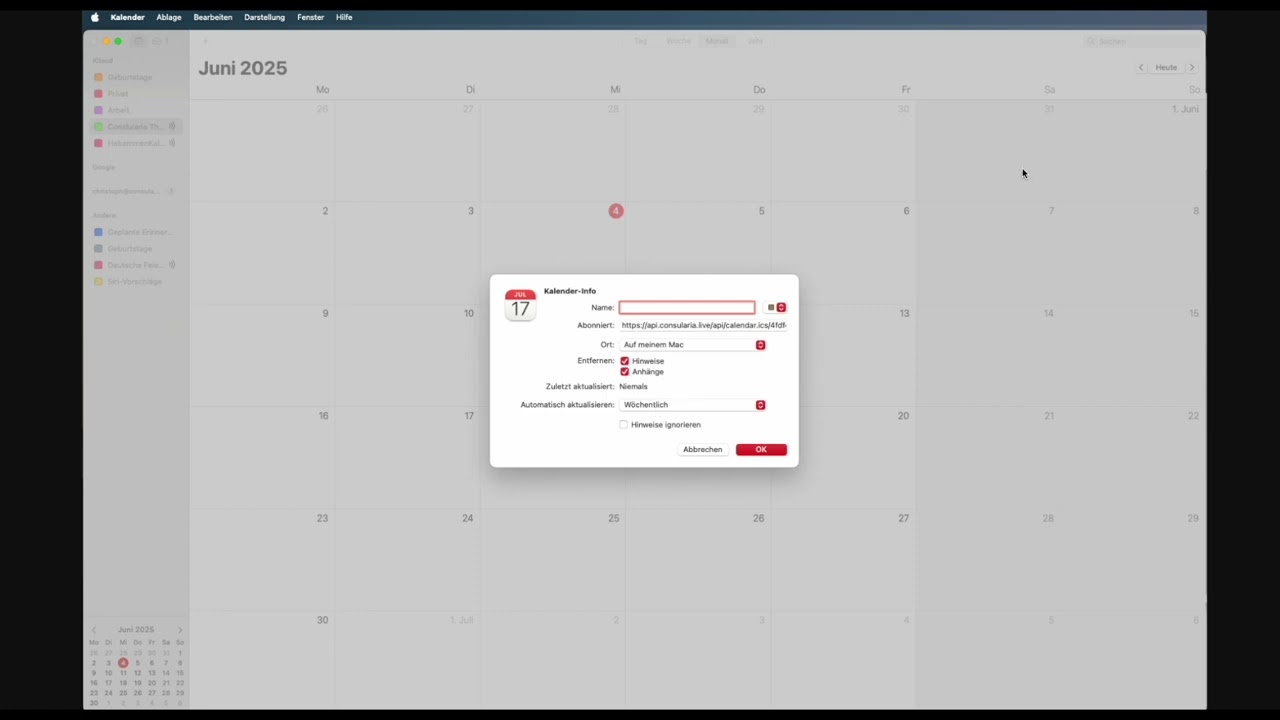Click the mini calendar next month arrow
This screenshot has width=1280, height=720.
[x=180, y=630]
